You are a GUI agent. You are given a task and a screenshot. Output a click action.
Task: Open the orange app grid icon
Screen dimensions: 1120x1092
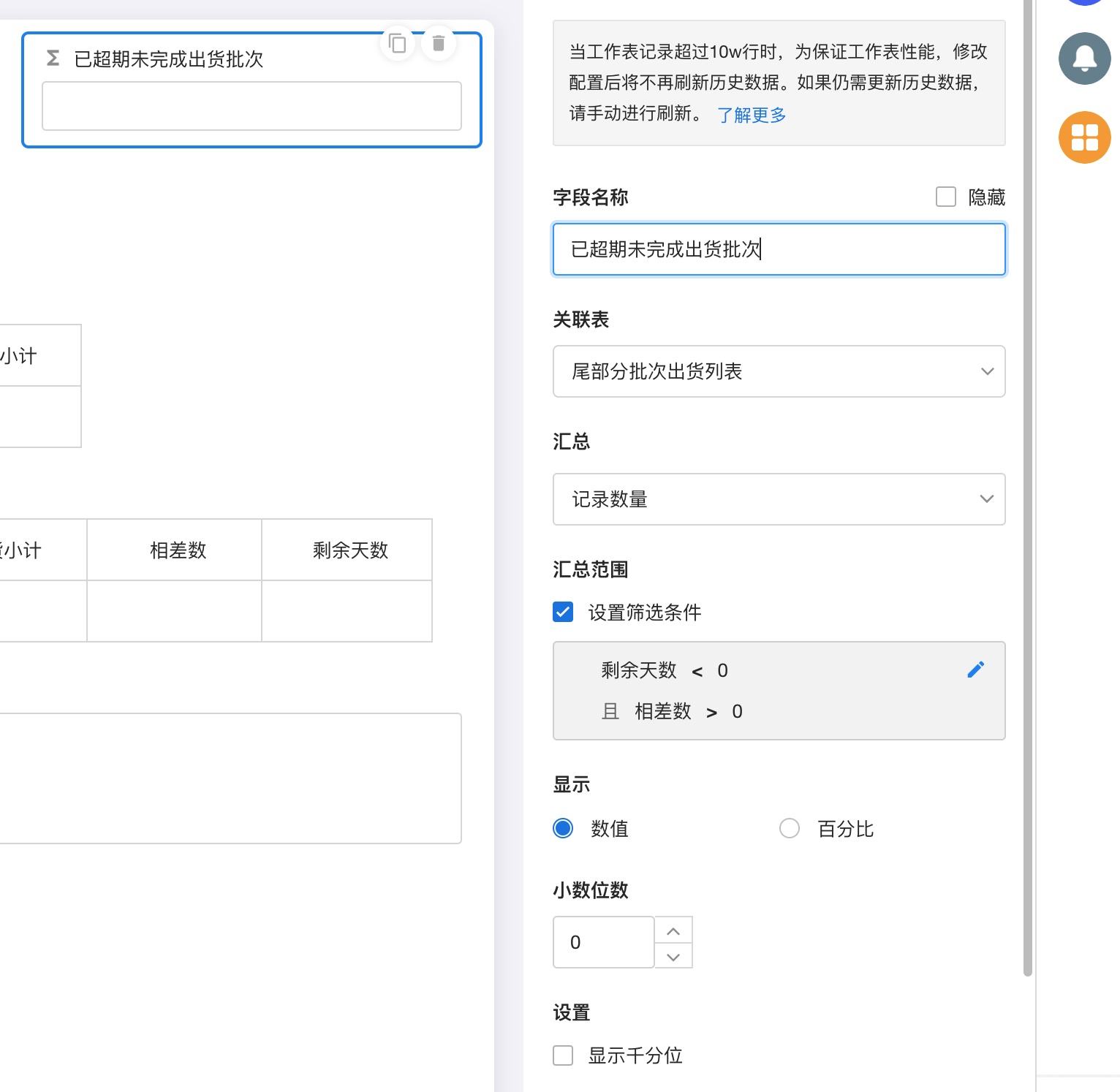[1084, 137]
